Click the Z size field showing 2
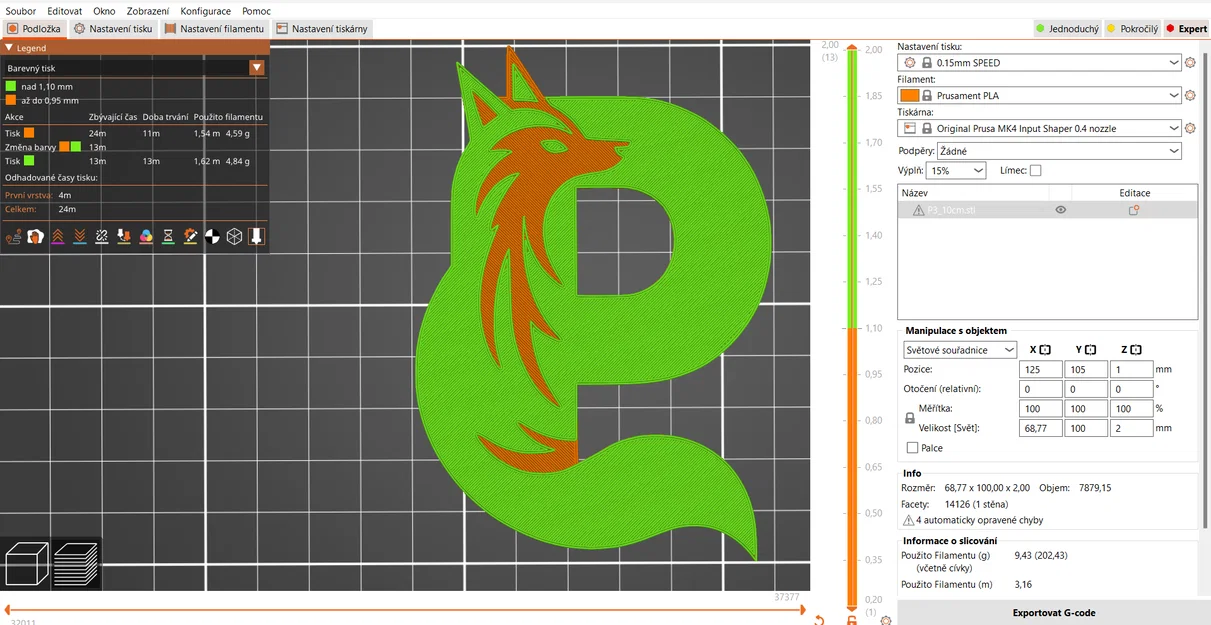The height and width of the screenshot is (625, 1211). (x=1130, y=428)
